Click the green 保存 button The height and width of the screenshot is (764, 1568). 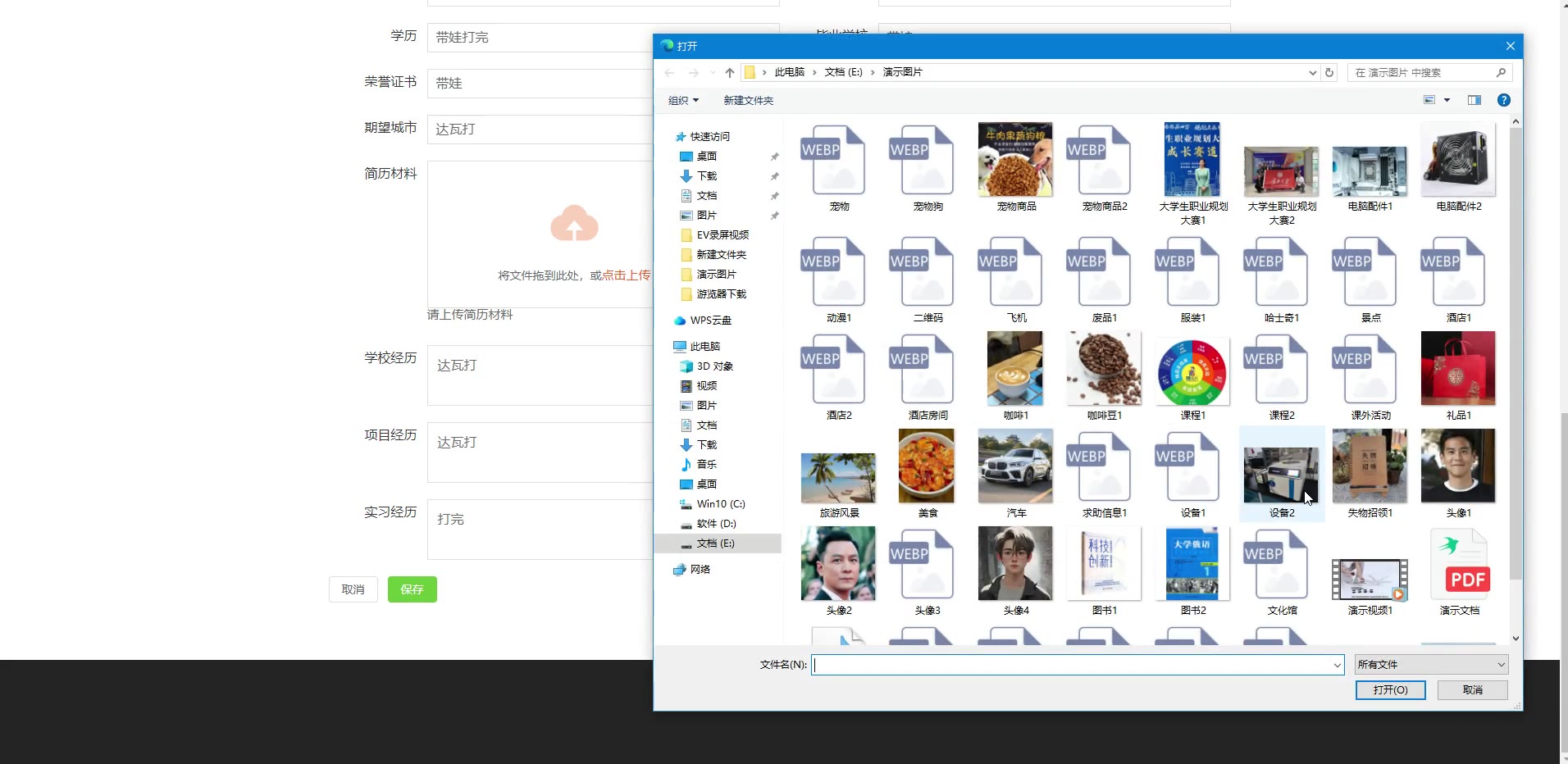[412, 589]
